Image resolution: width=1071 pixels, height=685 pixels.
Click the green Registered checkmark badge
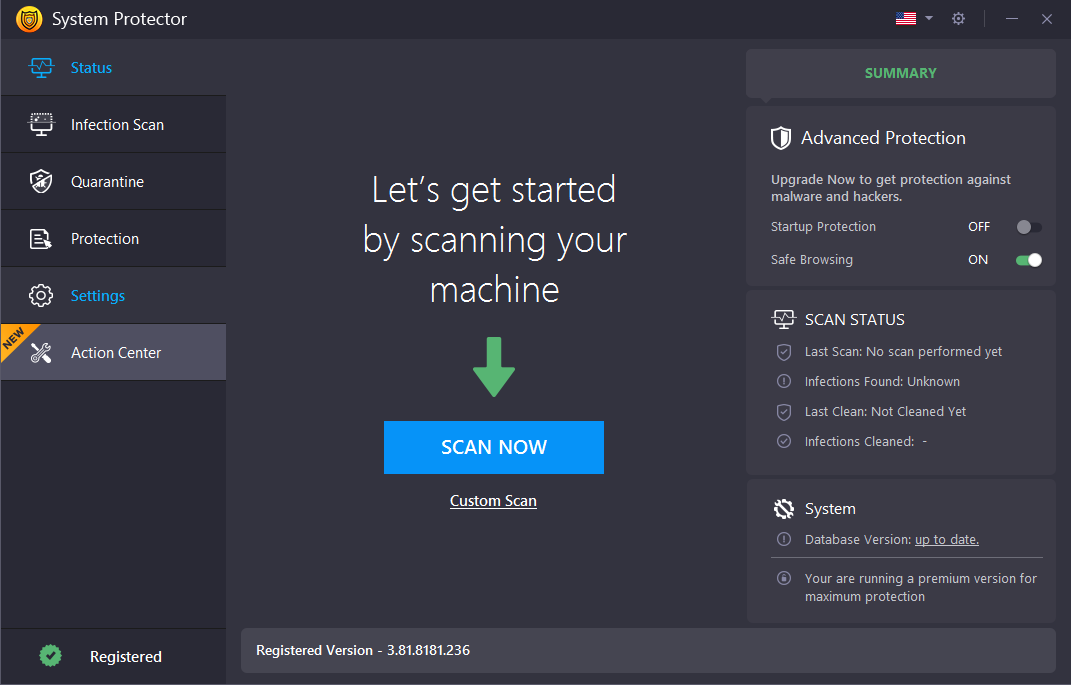coord(50,656)
